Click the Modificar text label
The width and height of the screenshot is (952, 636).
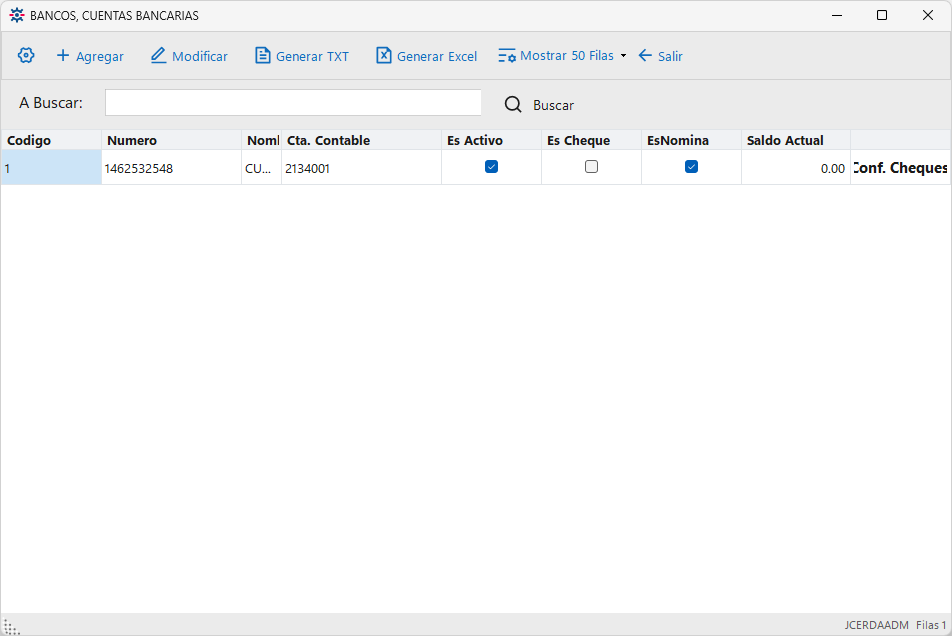200,56
